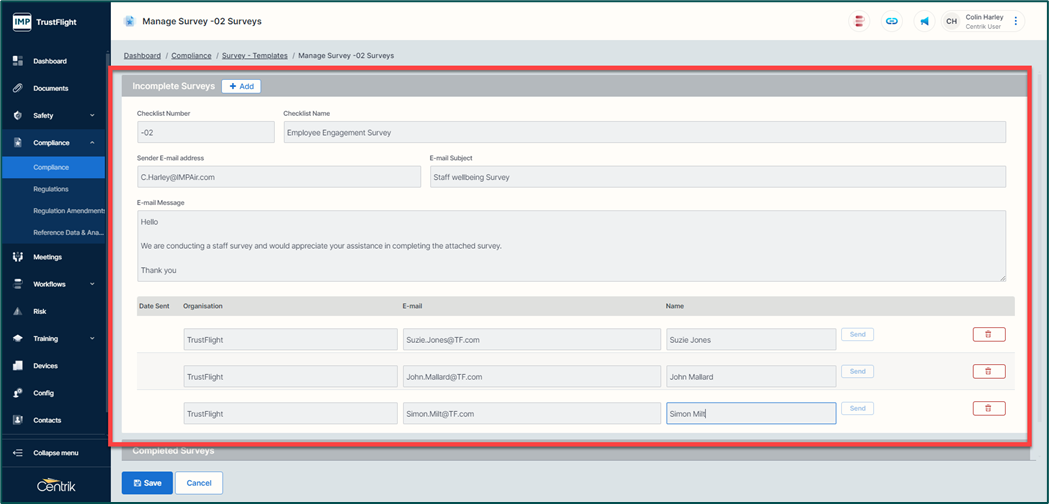The width and height of the screenshot is (1049, 504).
Task: Open Documents from the sidebar
Action: 50,88
